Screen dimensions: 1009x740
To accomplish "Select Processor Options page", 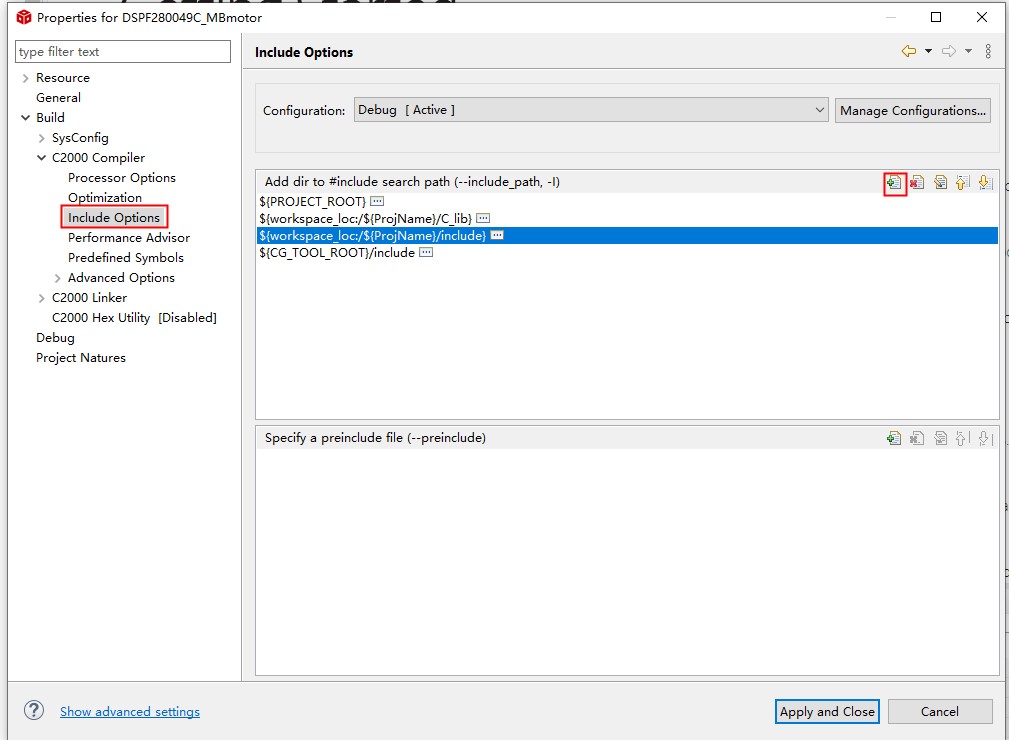I will coord(122,178).
